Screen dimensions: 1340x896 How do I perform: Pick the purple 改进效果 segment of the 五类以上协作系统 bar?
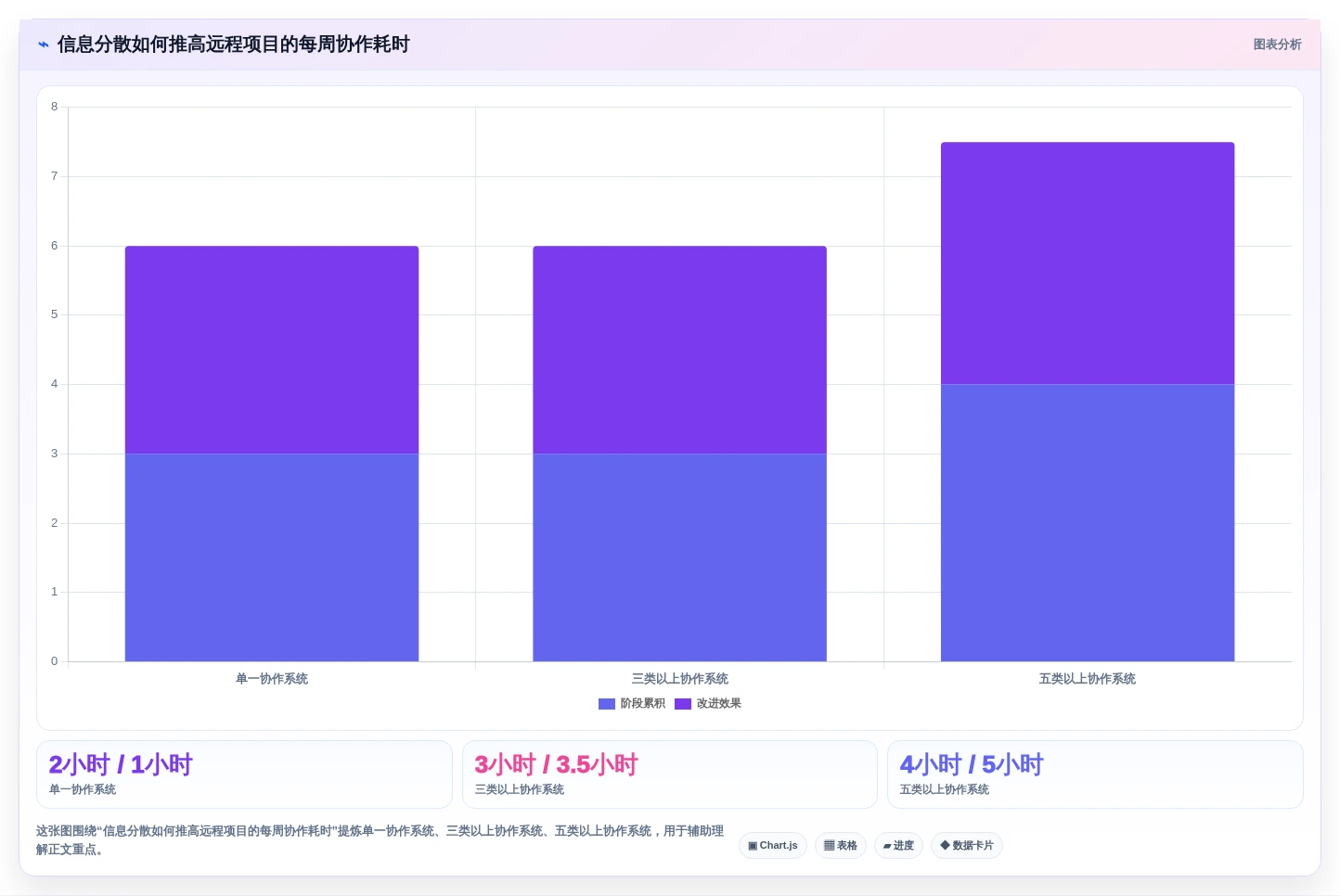click(x=1088, y=263)
